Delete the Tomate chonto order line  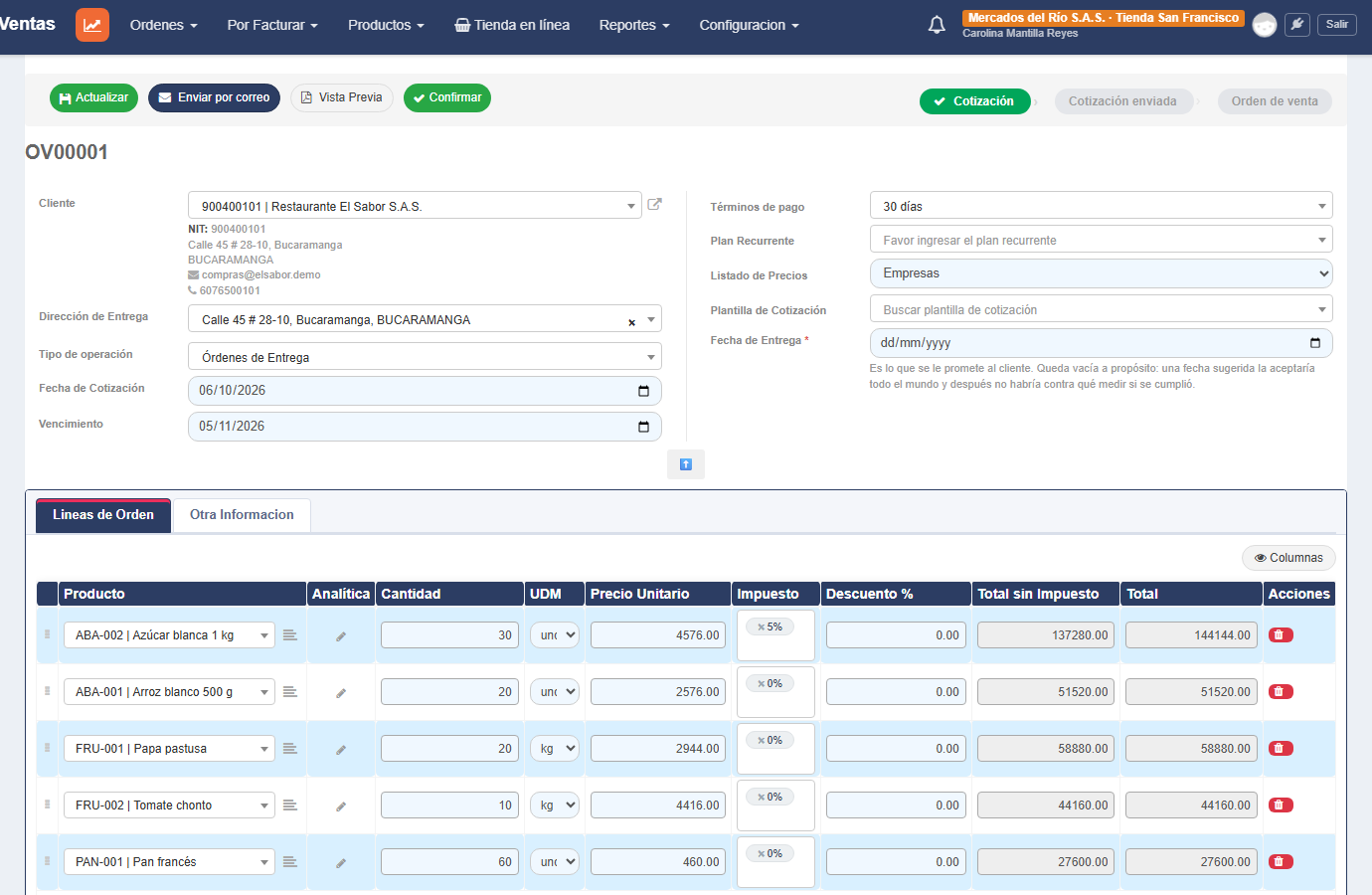click(1281, 805)
